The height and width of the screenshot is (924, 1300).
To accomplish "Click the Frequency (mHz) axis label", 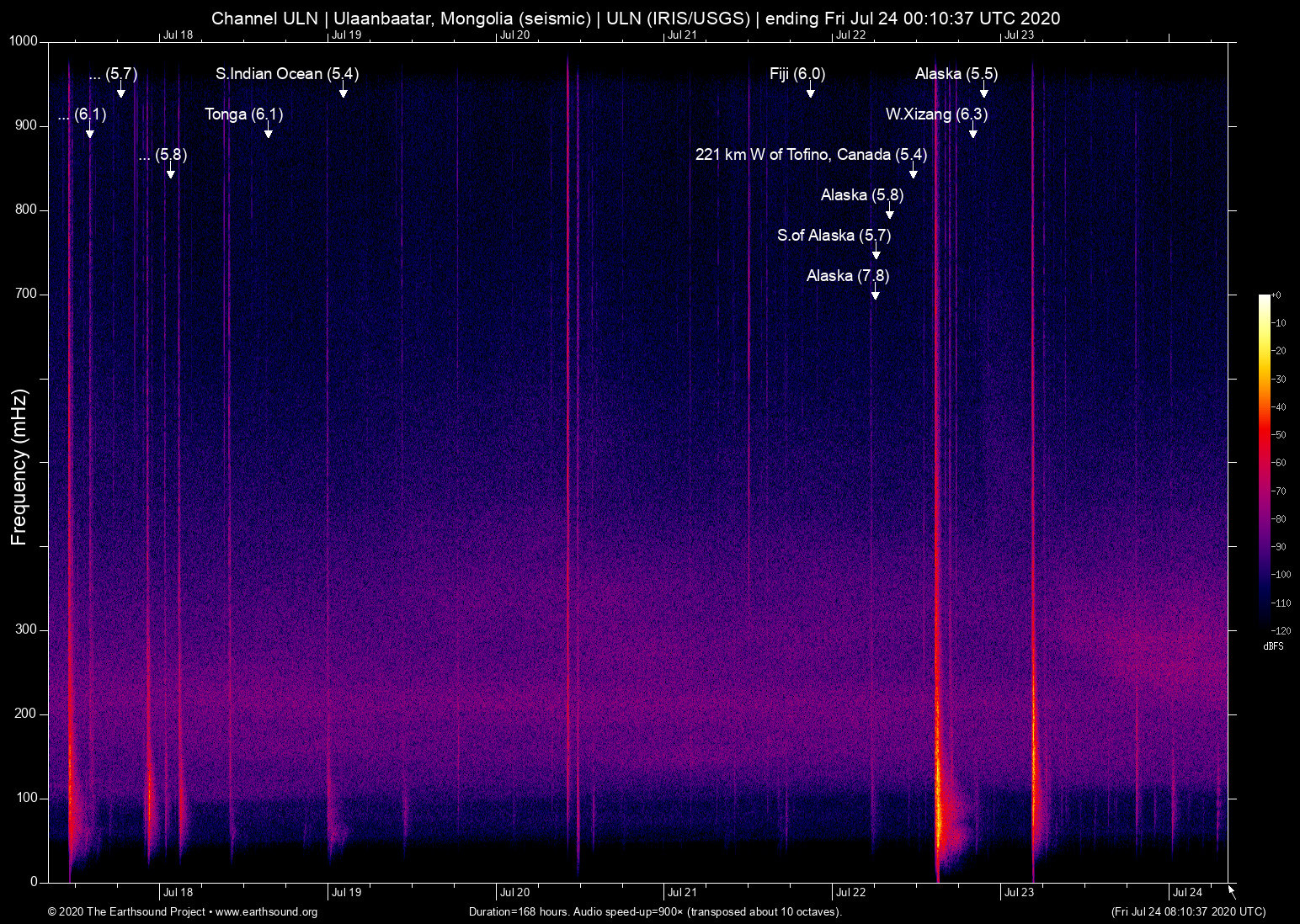I will pyautogui.click(x=19, y=467).
